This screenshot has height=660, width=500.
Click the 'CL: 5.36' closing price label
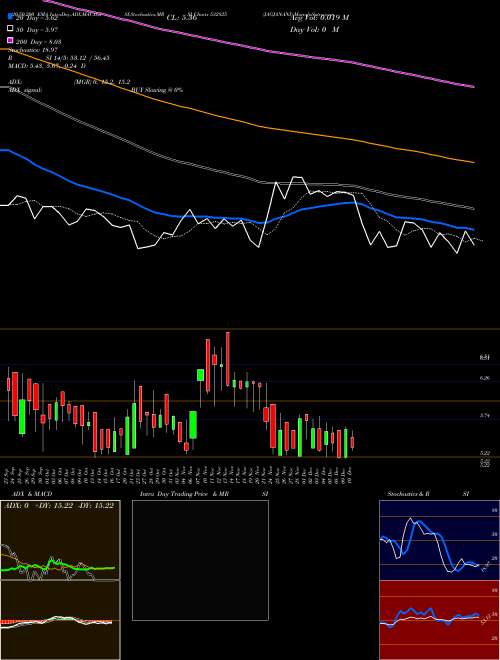point(182,18)
